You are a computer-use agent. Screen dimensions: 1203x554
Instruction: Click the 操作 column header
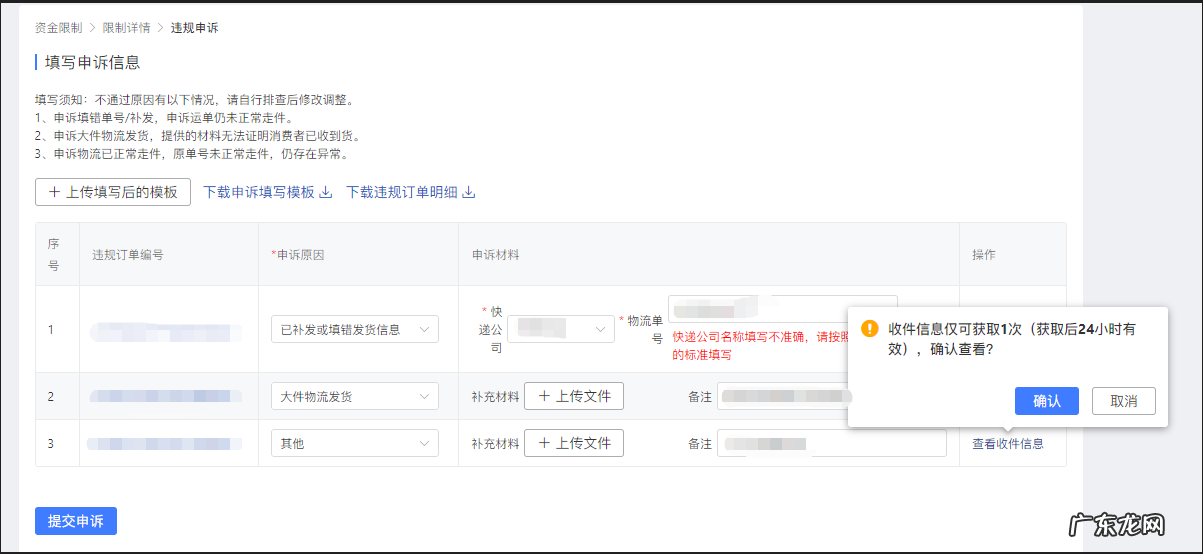pyautogui.click(x=984, y=255)
